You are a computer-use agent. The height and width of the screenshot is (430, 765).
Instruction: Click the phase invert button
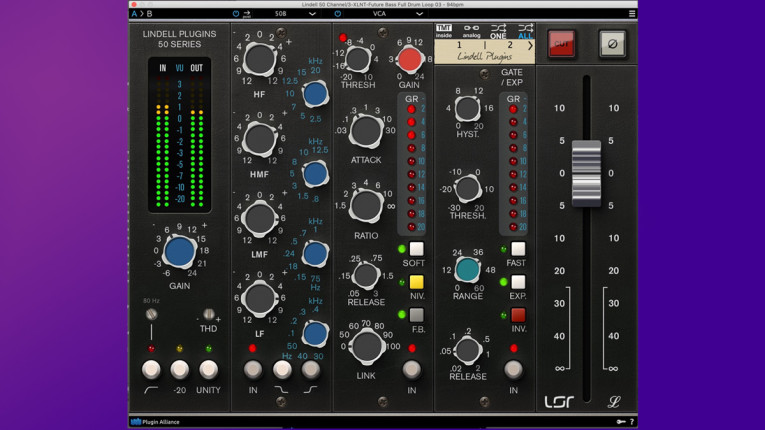point(612,44)
